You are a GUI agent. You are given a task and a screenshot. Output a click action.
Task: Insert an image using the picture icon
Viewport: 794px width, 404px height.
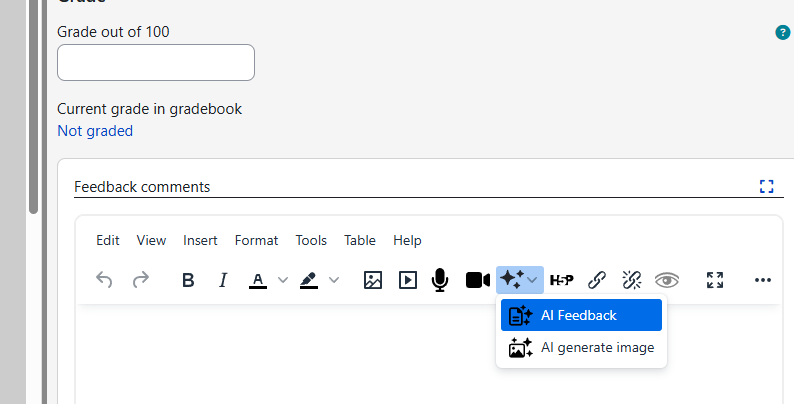tap(373, 280)
